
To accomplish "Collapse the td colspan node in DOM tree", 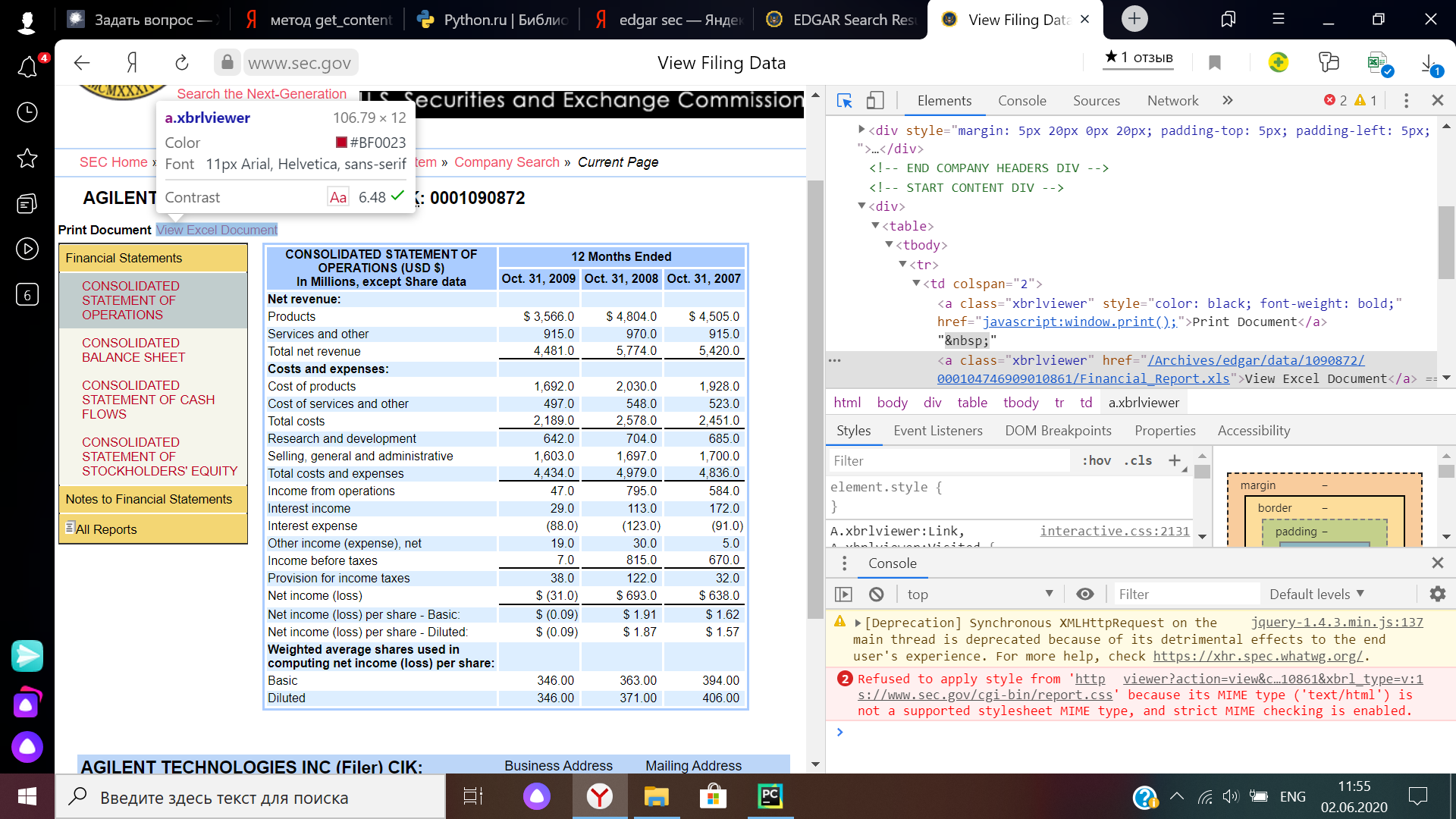I will [x=916, y=283].
